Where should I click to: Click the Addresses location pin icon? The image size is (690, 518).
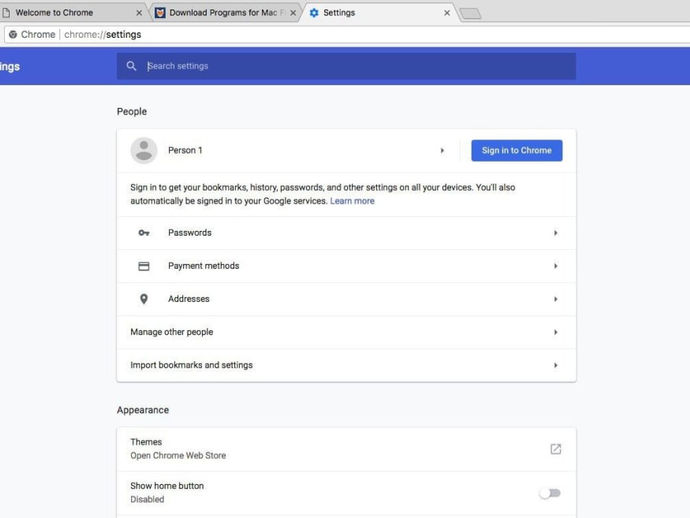144,299
